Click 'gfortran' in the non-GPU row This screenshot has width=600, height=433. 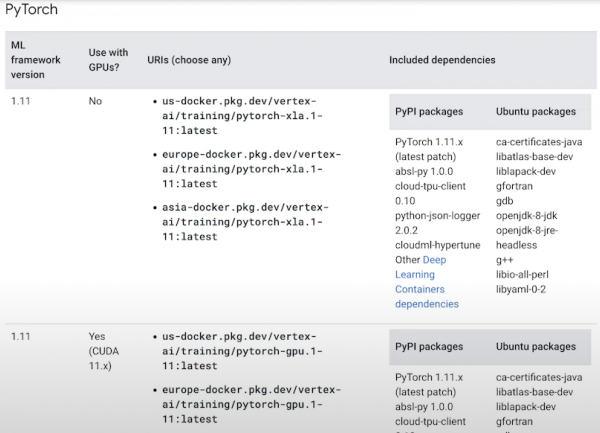(x=514, y=186)
